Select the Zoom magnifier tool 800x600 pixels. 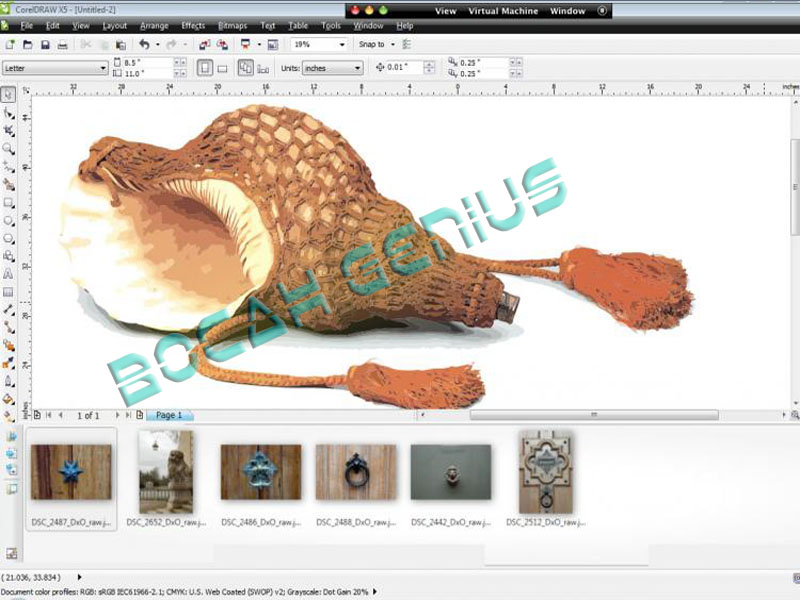(9, 148)
